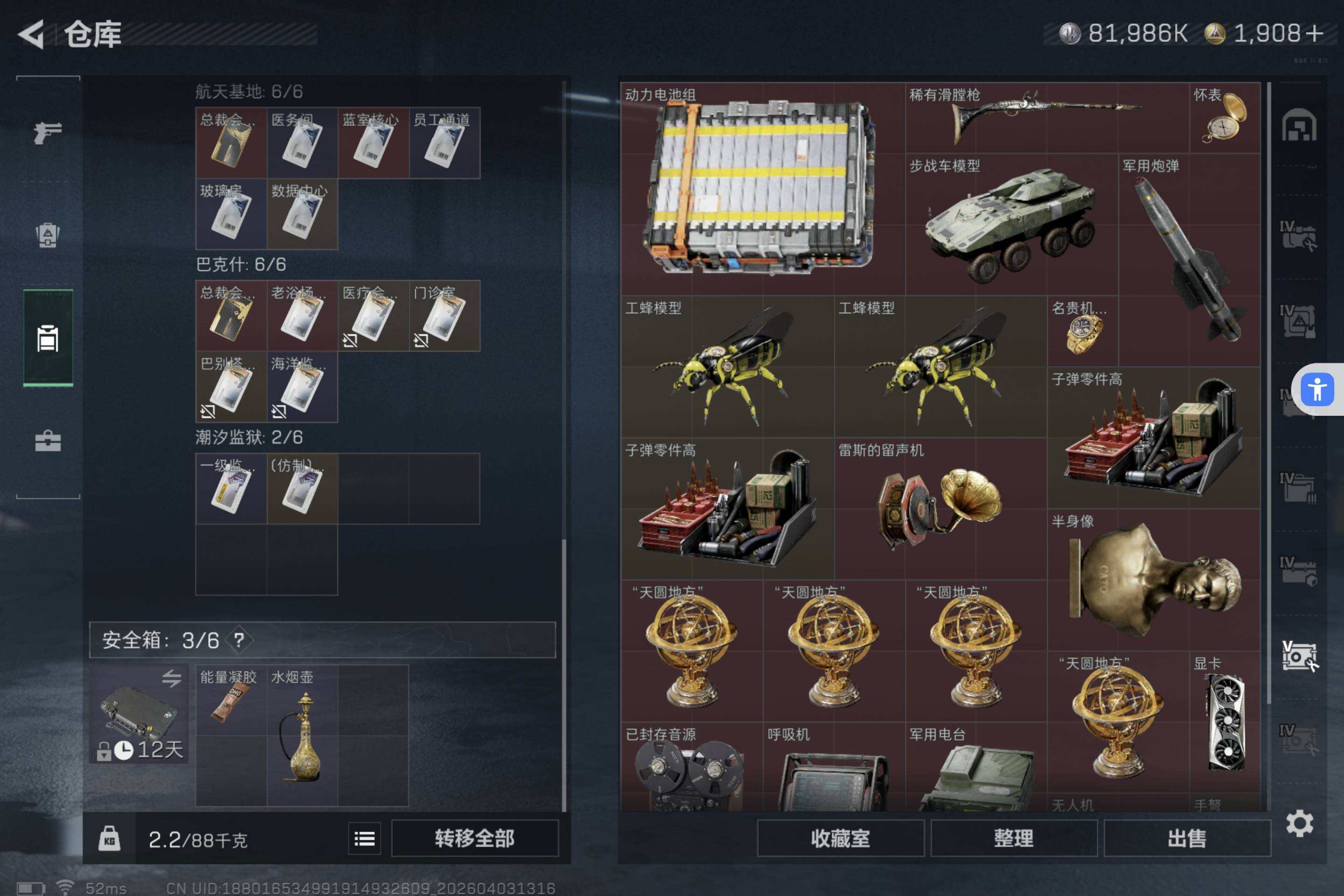Open the list view icon beside 转移全部

coord(364,838)
